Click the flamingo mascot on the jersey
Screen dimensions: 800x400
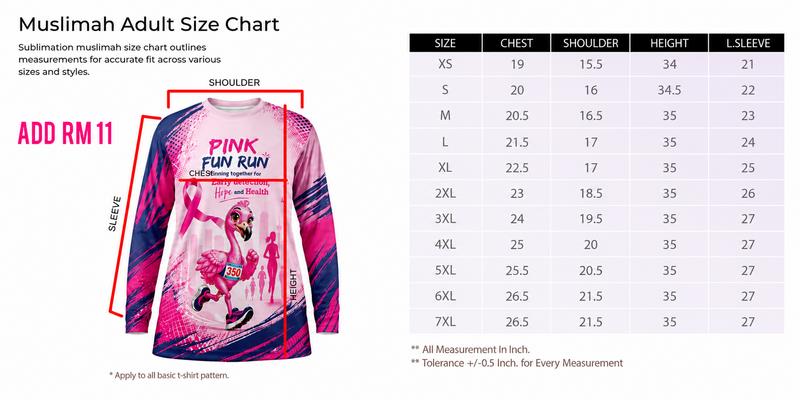coord(224,265)
